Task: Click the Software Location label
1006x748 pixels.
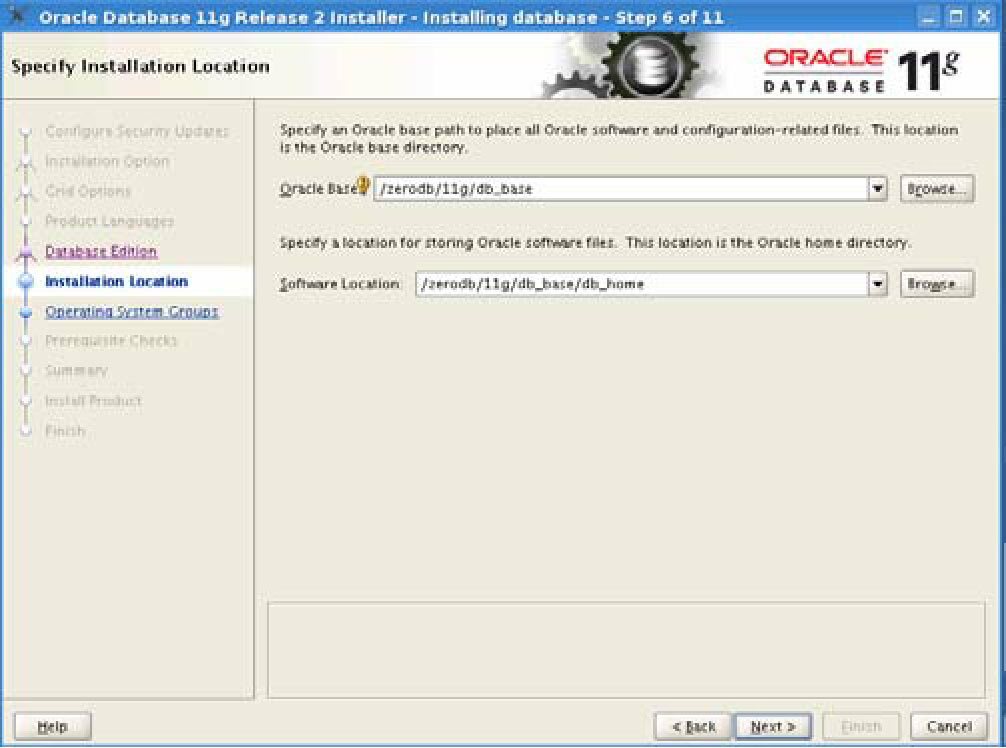Action: pos(340,284)
